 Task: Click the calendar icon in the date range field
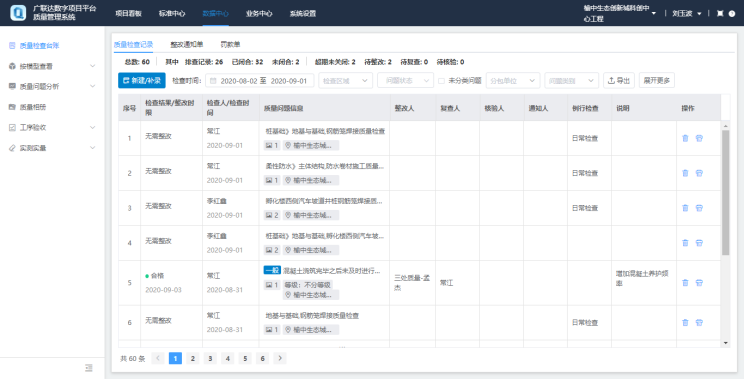[213, 81]
